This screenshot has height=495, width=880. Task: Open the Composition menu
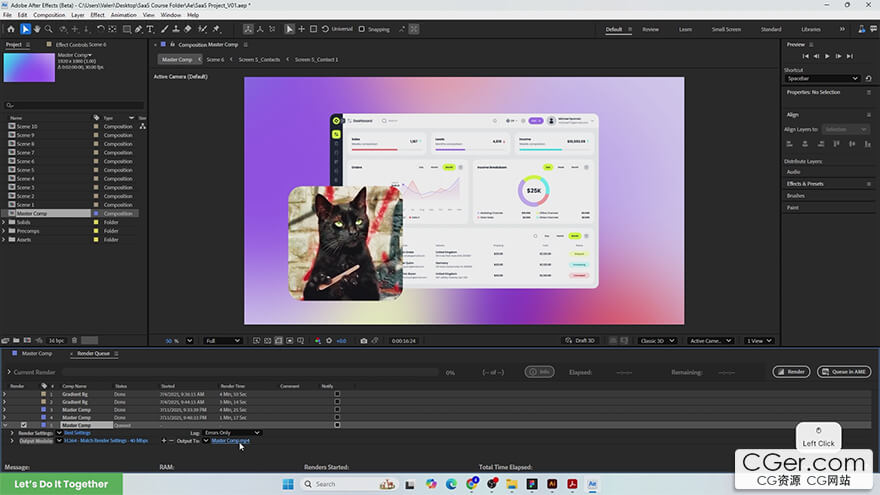tap(49, 15)
